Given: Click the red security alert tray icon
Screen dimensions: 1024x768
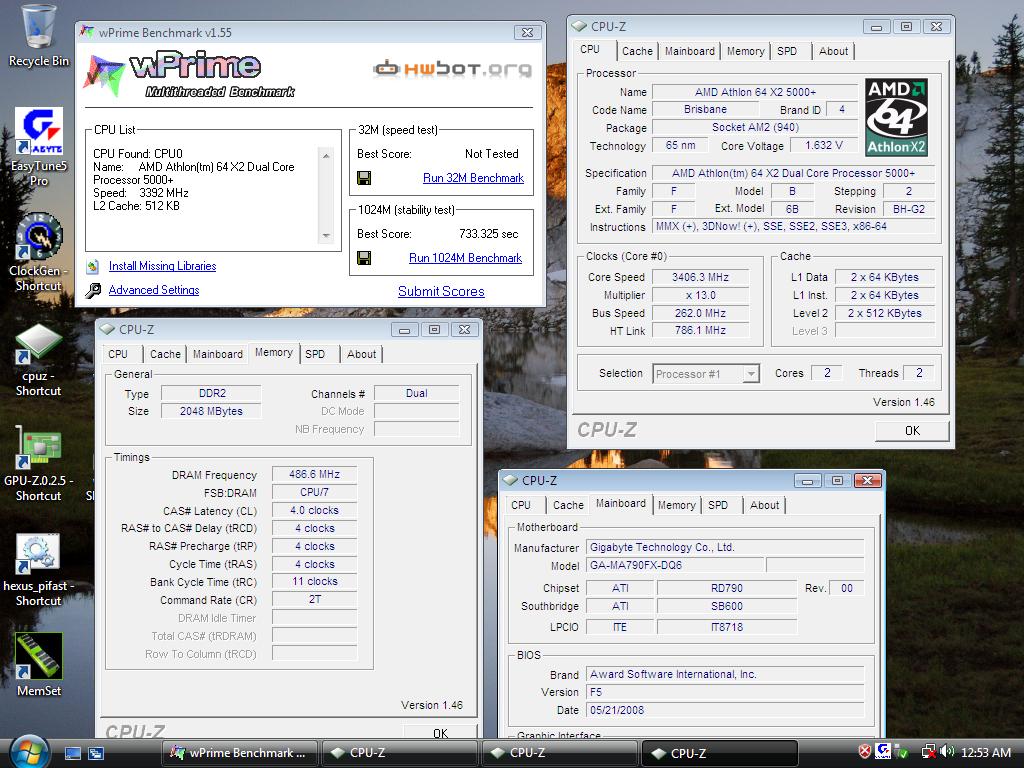Looking at the screenshot, I should pos(864,752).
